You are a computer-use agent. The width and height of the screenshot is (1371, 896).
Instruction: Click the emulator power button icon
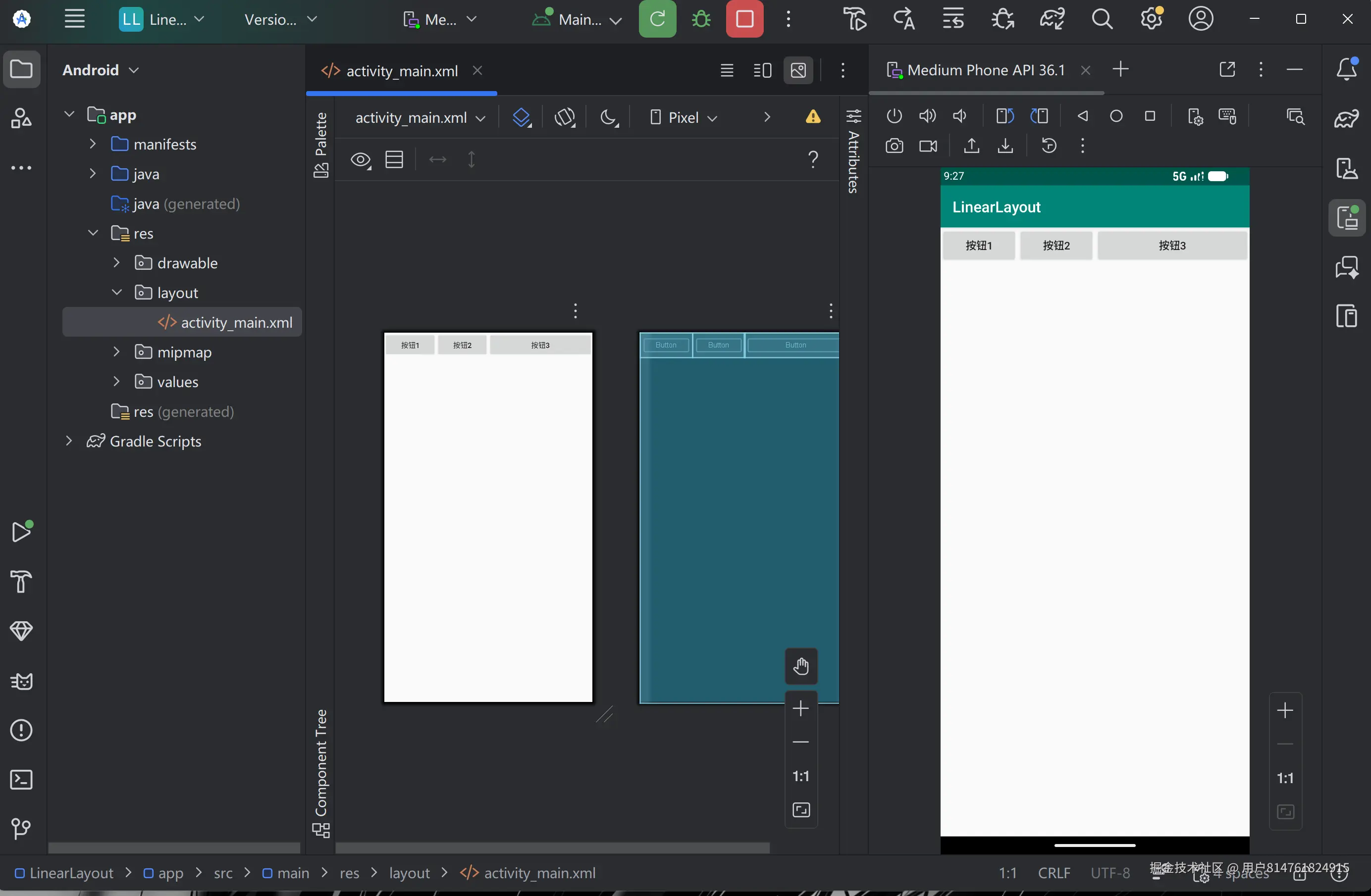point(894,116)
